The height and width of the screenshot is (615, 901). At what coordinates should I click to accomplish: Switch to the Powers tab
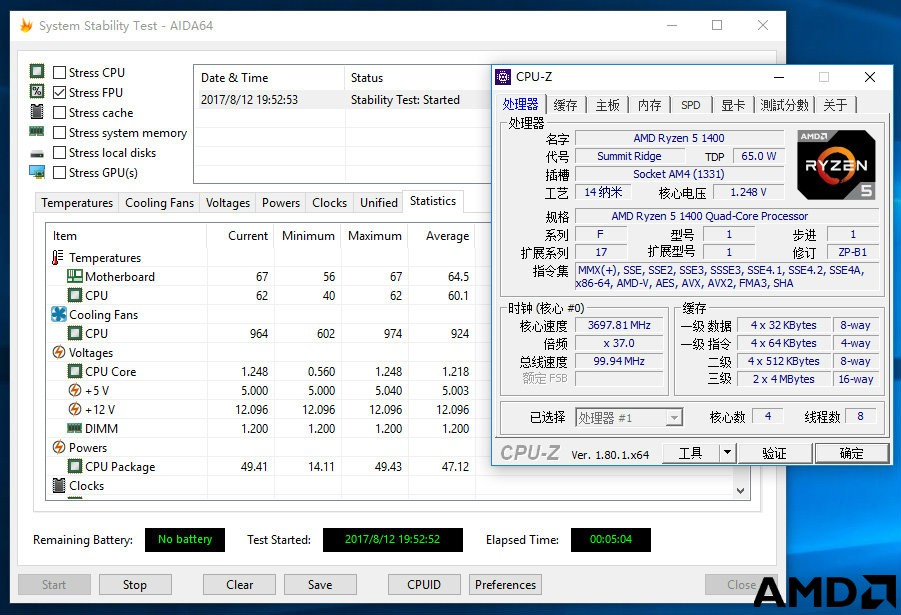pos(280,203)
